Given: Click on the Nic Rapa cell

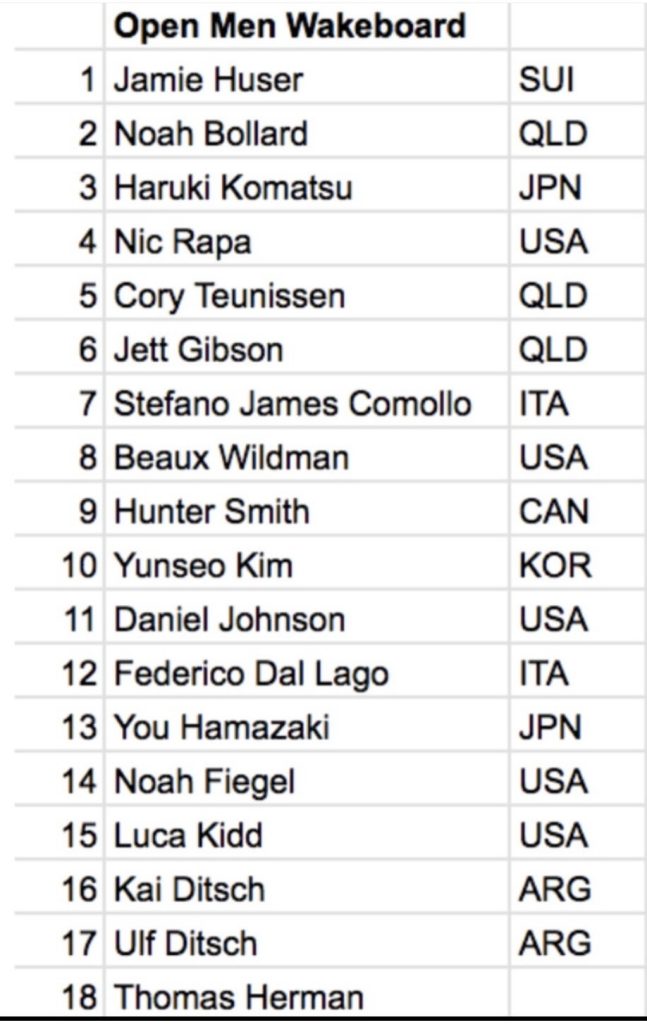Looking at the screenshot, I should 183,242.
